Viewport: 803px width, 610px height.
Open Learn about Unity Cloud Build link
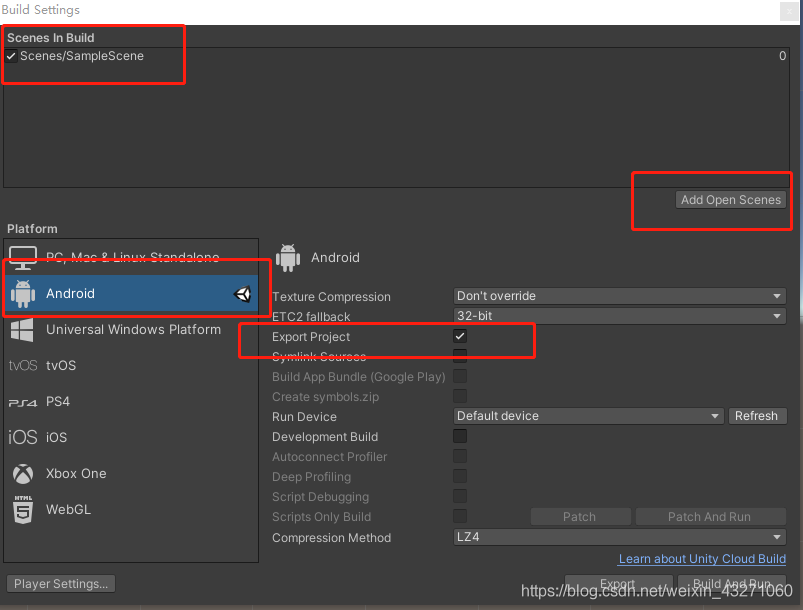pos(702,559)
